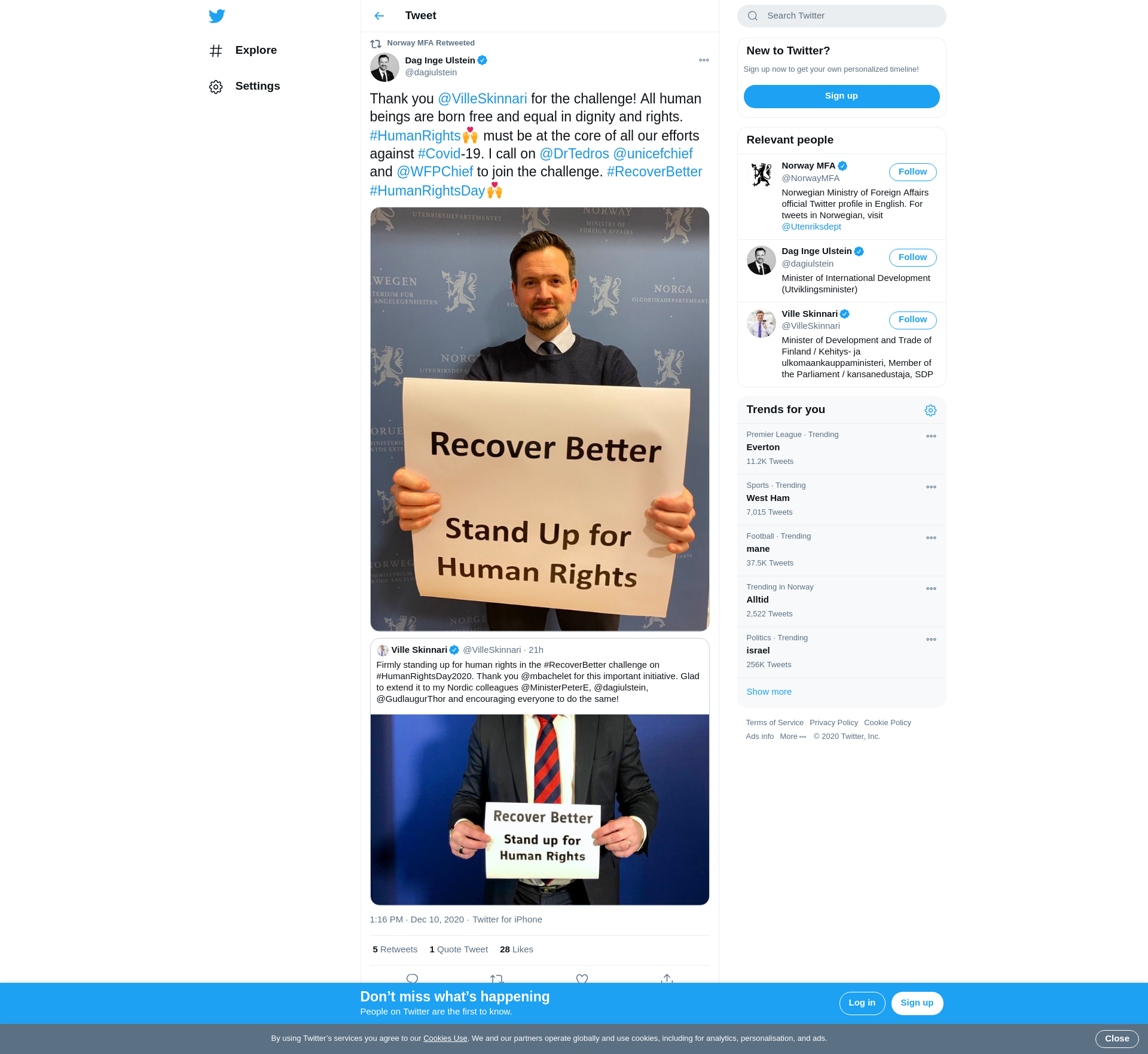Follow Ville Skinnari
Viewport: 1148px width, 1054px height.
912,320
